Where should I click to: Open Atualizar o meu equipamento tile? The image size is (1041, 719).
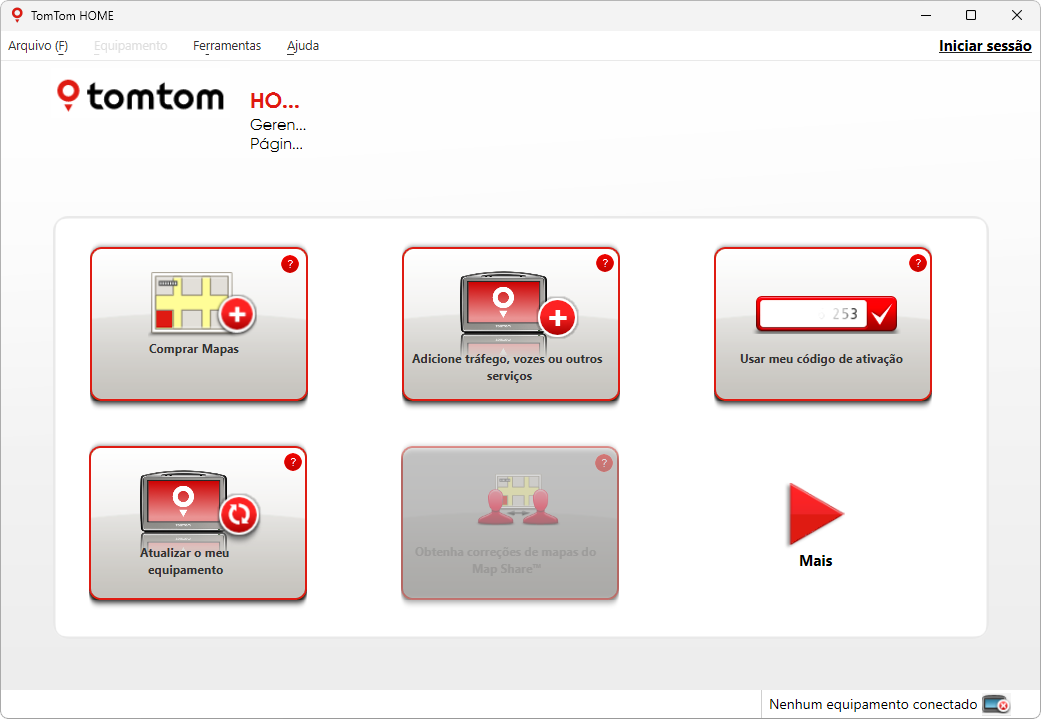coord(198,523)
